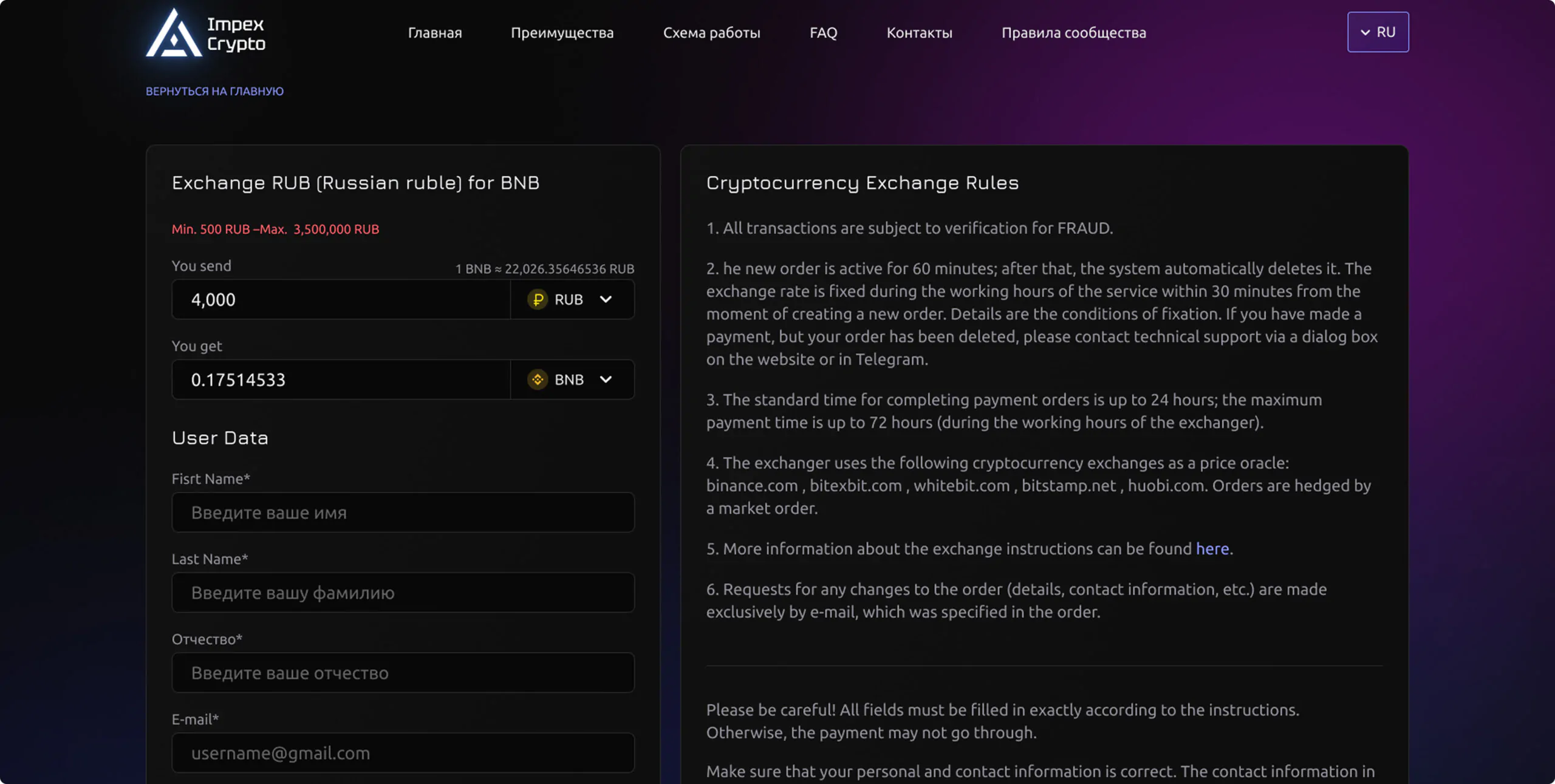Image resolution: width=1555 pixels, height=784 pixels.
Task: Click the First Name input field
Action: click(403, 513)
